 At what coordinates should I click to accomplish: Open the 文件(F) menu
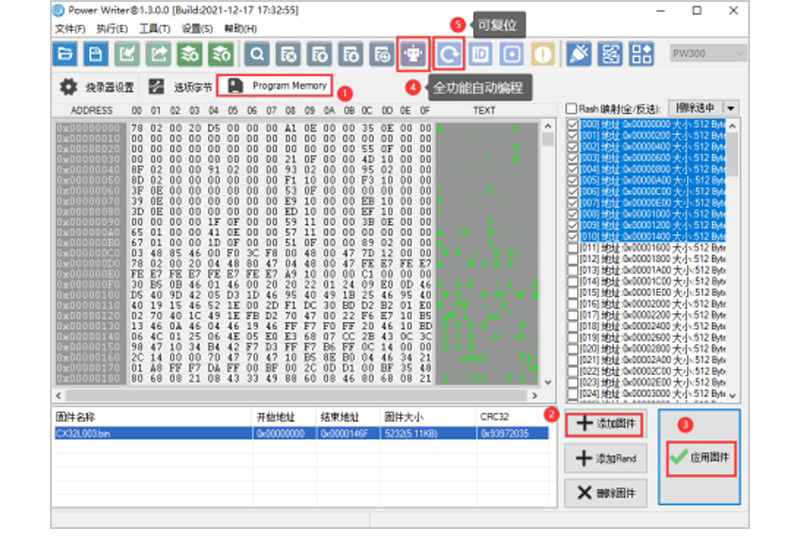[x=70, y=28]
